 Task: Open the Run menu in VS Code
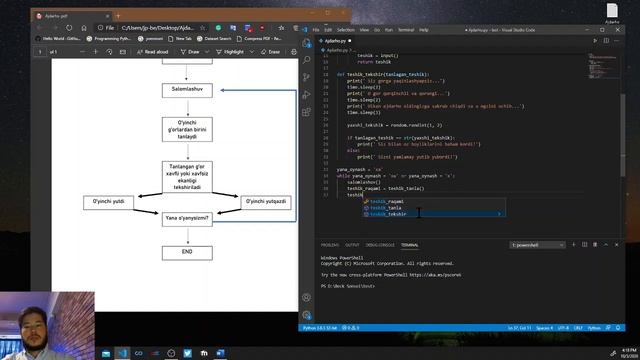pyautogui.click(x=389, y=30)
